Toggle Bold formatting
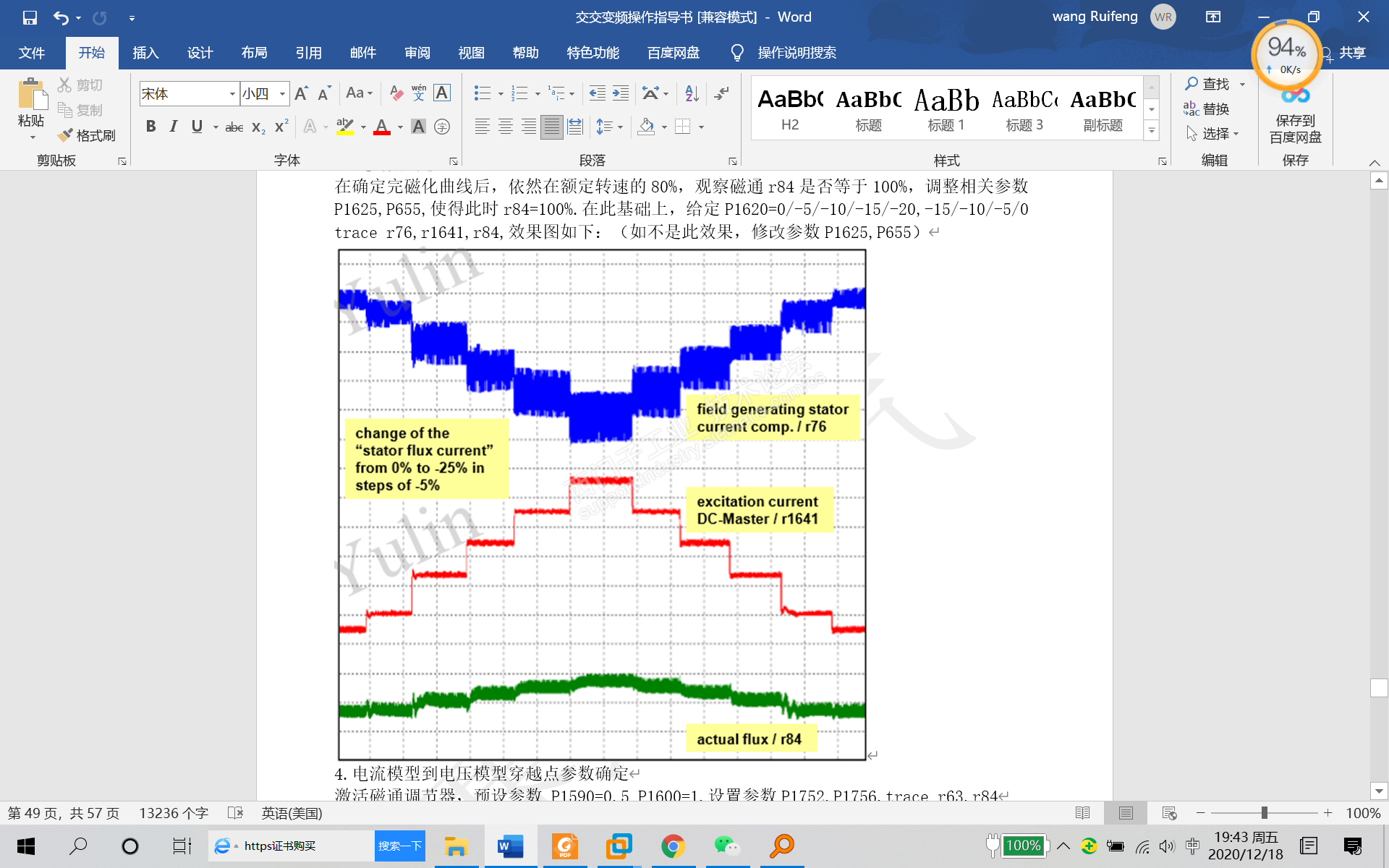The height and width of the screenshot is (868, 1389). point(150,127)
